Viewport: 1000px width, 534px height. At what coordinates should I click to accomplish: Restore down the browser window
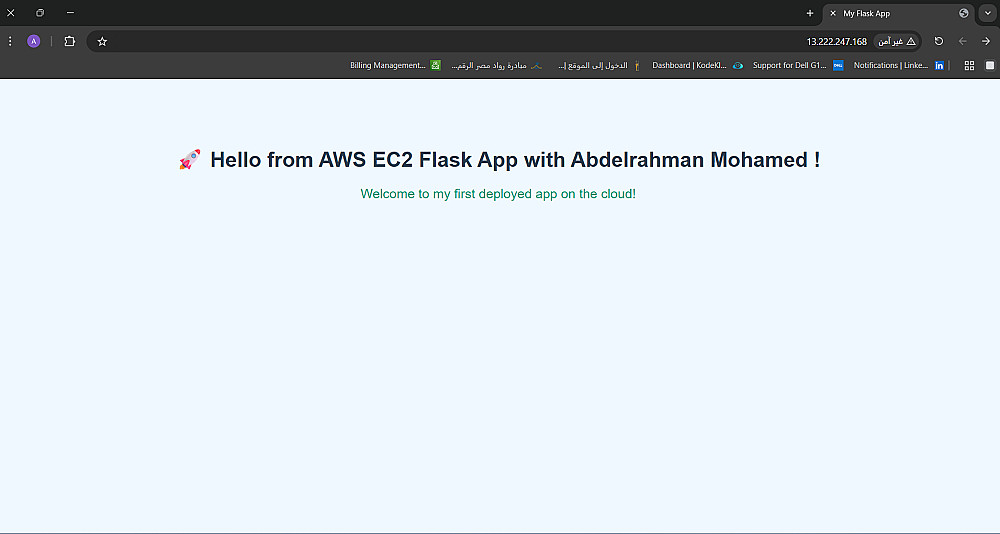(x=40, y=13)
